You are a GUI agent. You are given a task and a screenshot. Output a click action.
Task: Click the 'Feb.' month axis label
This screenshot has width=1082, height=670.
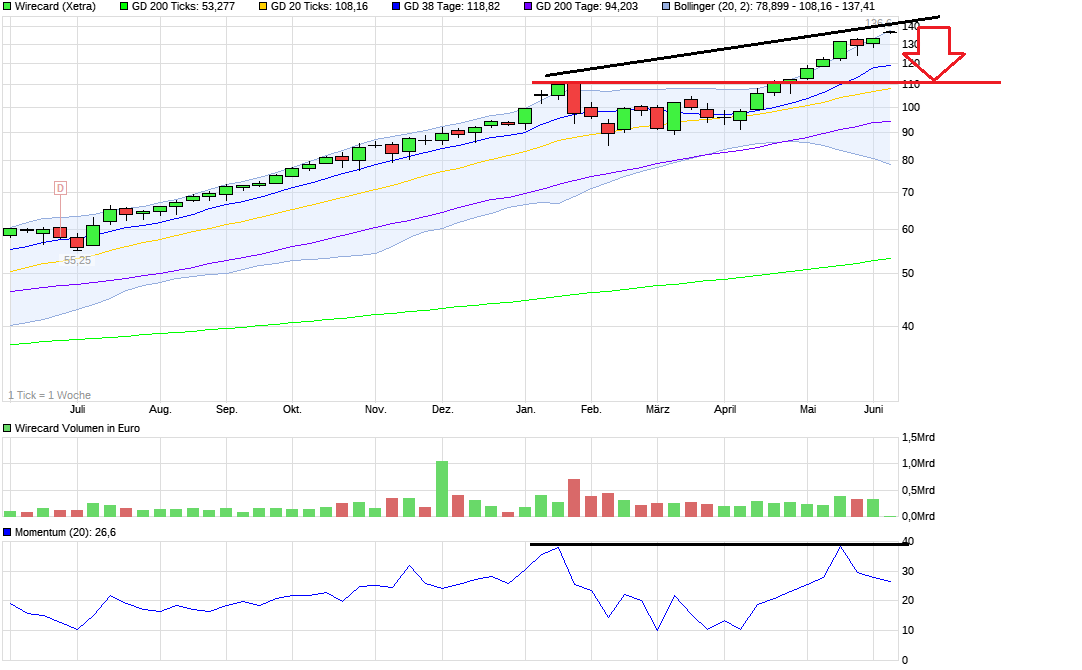click(x=591, y=409)
